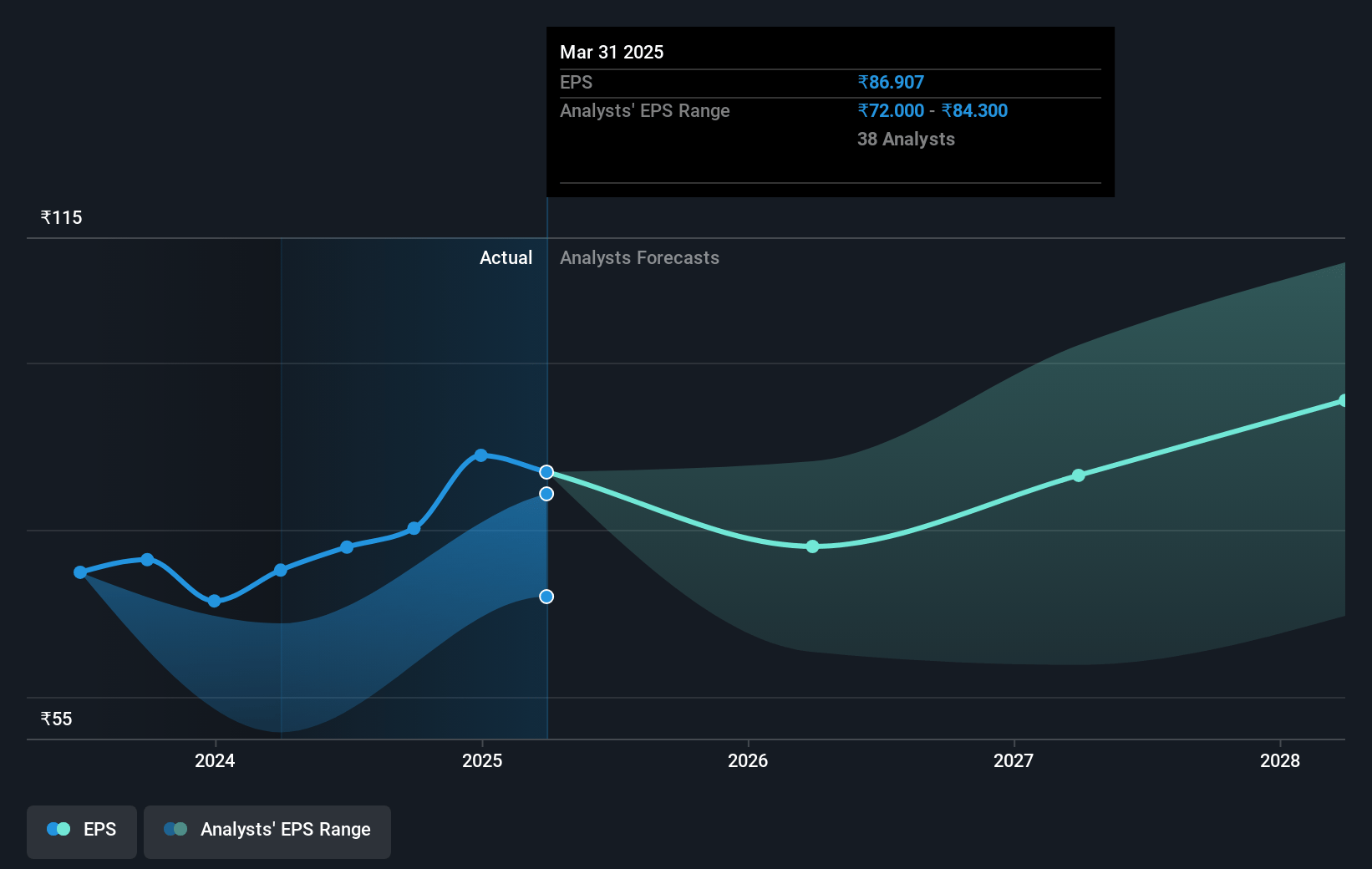Click the first EPS data point on the left
The width and height of the screenshot is (1372, 869).
80,572
